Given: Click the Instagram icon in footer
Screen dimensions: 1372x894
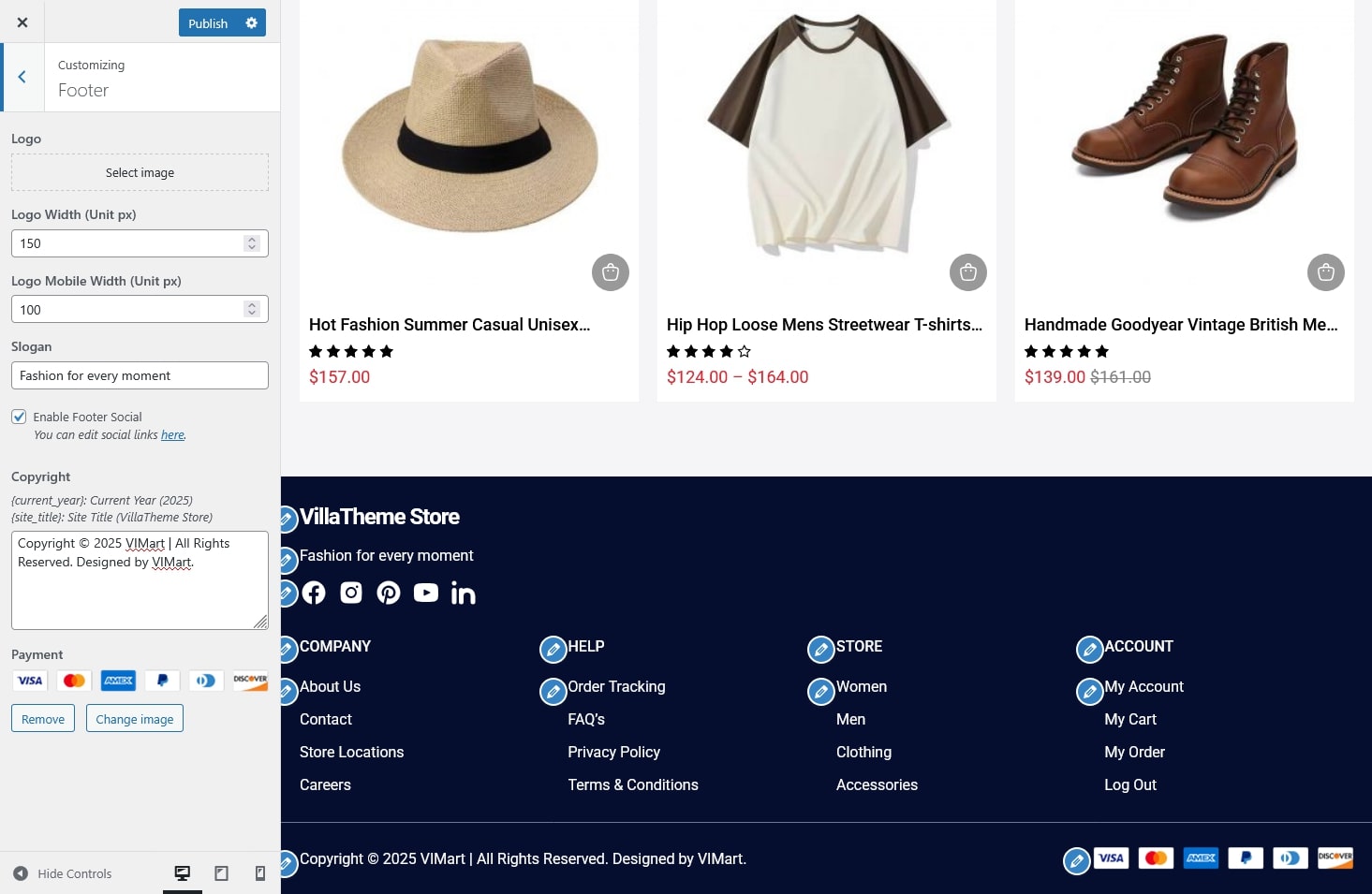Looking at the screenshot, I should [x=351, y=593].
